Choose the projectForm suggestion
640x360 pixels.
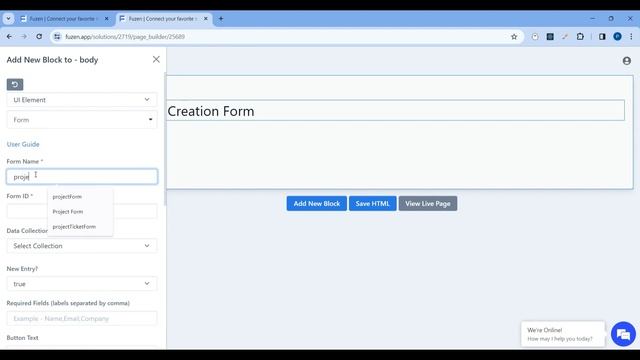tap(67, 197)
